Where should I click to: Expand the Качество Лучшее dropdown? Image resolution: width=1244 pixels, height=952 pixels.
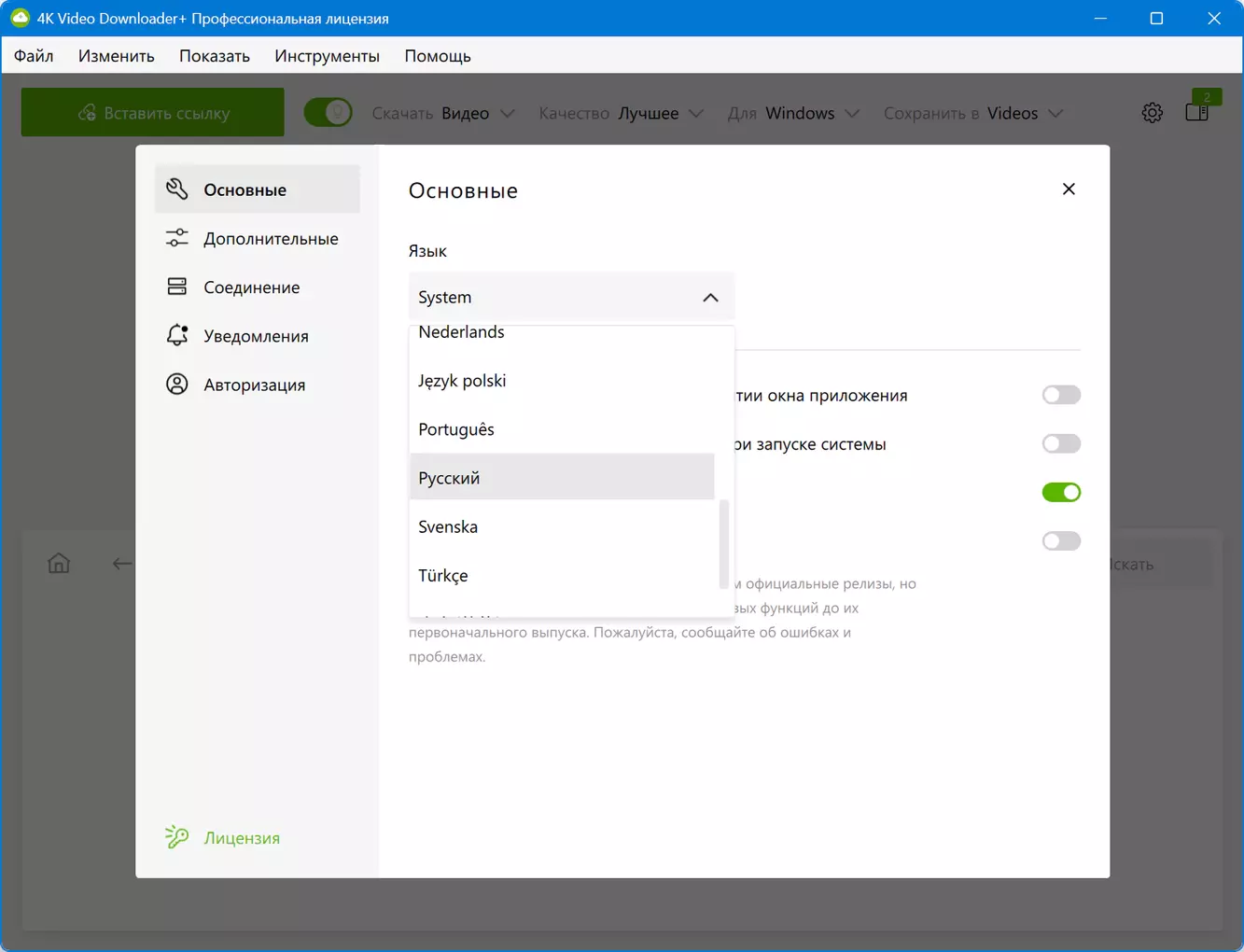click(621, 113)
